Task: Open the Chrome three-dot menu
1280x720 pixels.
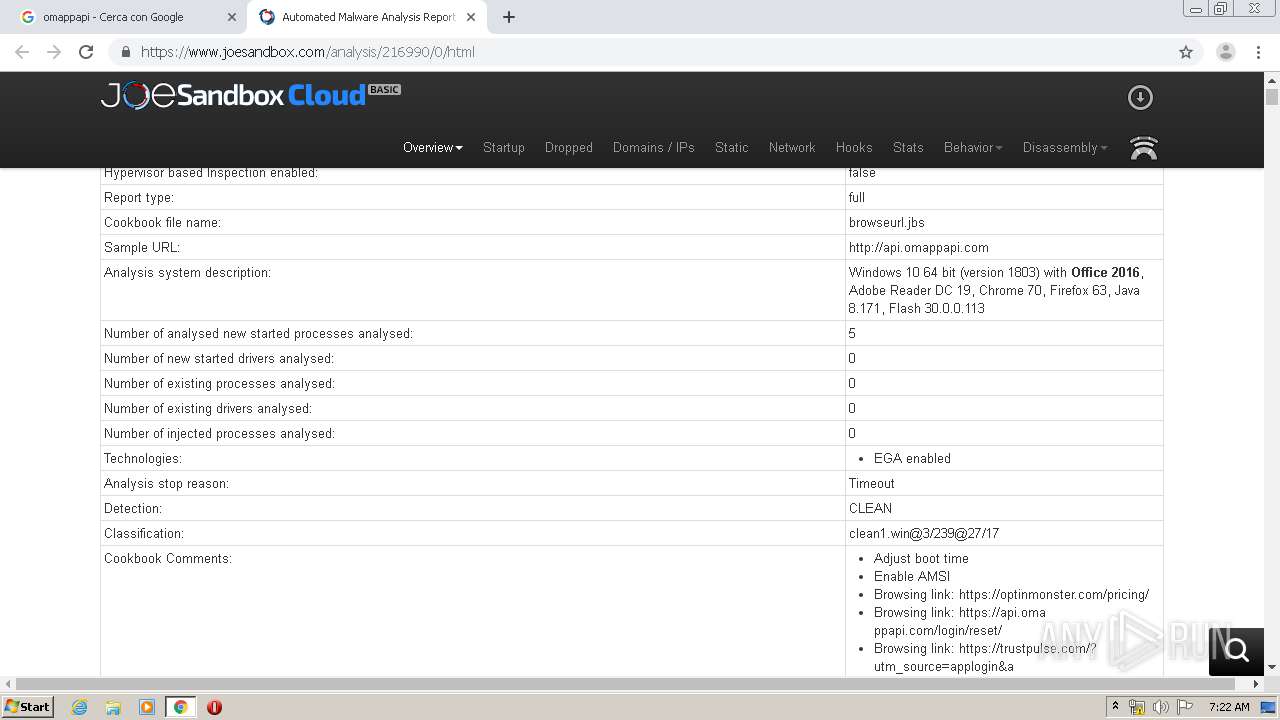Action: click(1258, 52)
